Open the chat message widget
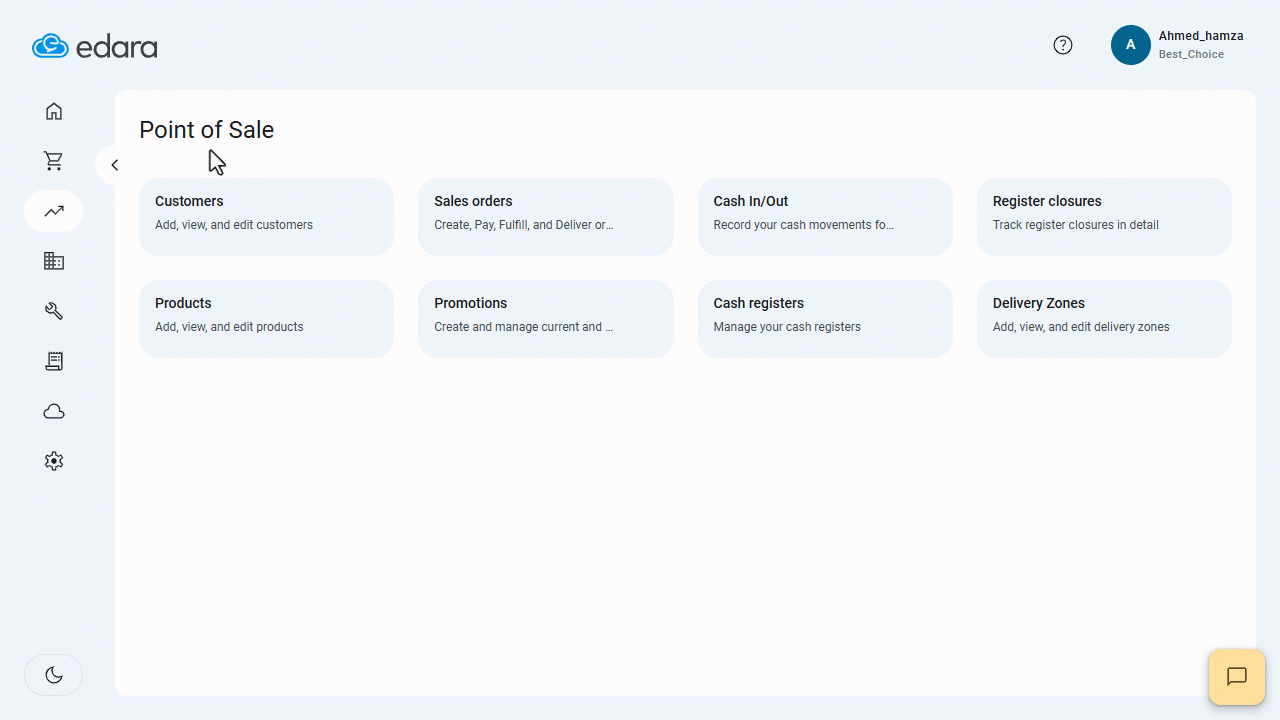 tap(1237, 677)
